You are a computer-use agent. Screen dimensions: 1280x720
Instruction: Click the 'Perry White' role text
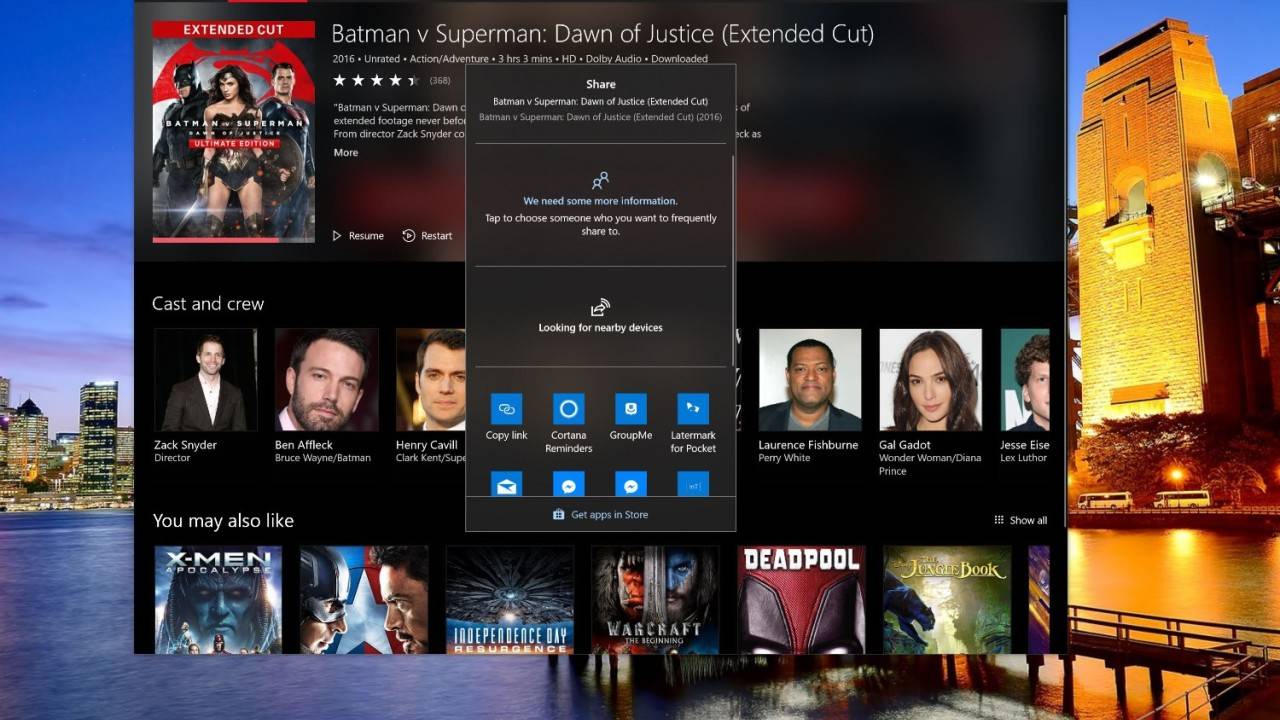point(784,458)
